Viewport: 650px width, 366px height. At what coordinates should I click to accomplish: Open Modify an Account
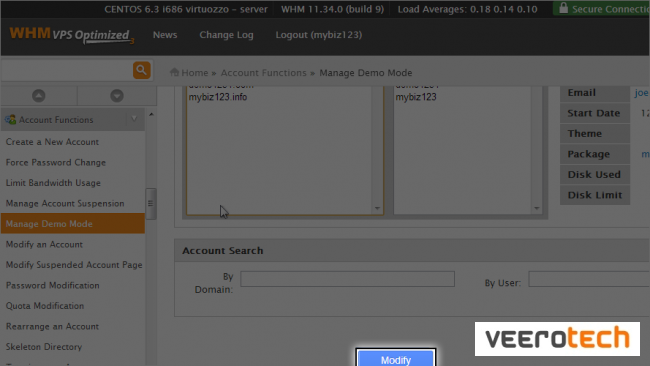44,245
